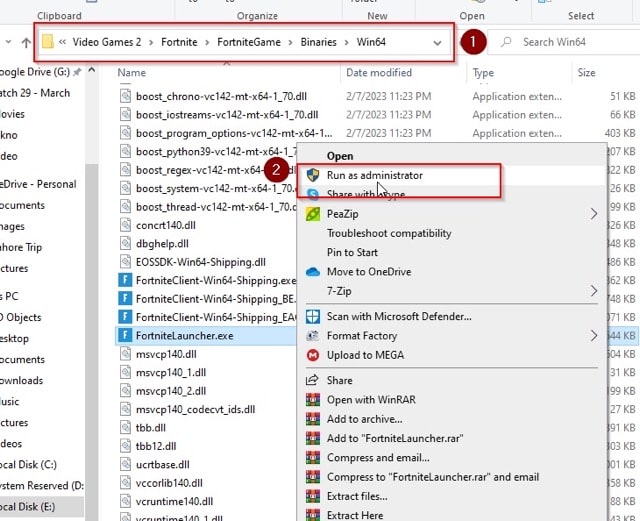Click the Format Factory icon

[x=313, y=336]
